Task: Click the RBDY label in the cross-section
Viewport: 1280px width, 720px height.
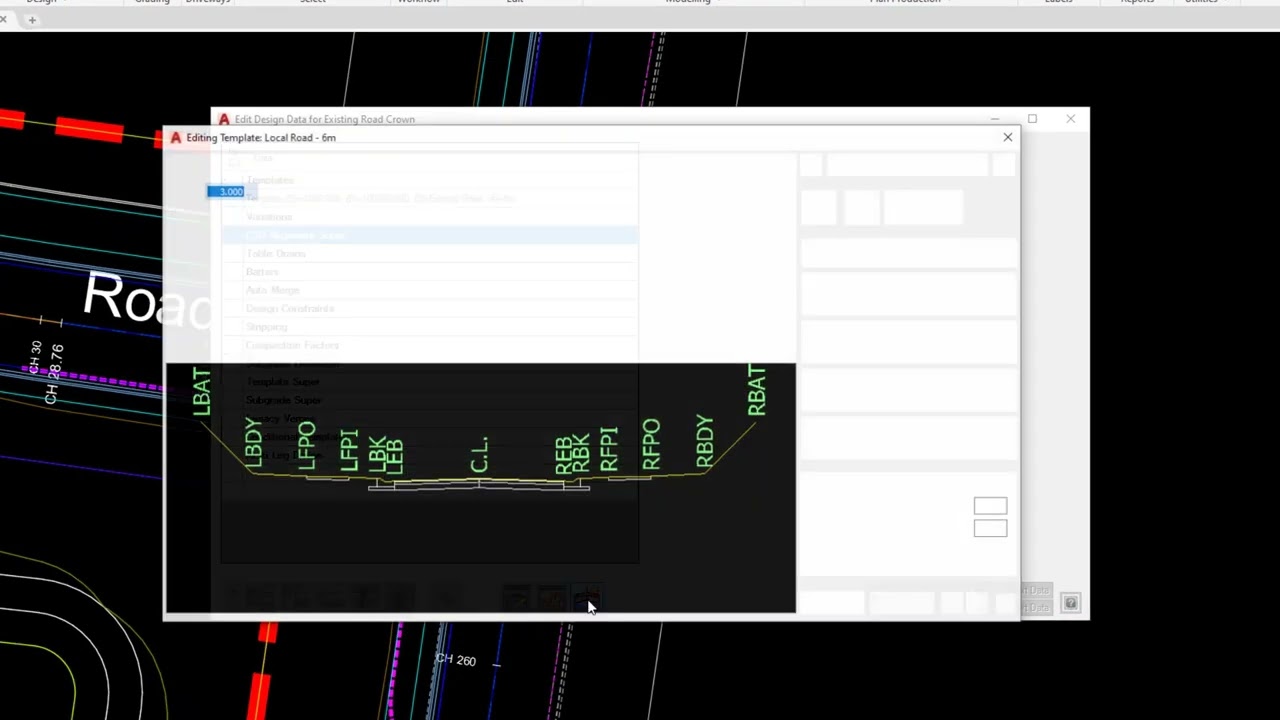Action: 704,442
